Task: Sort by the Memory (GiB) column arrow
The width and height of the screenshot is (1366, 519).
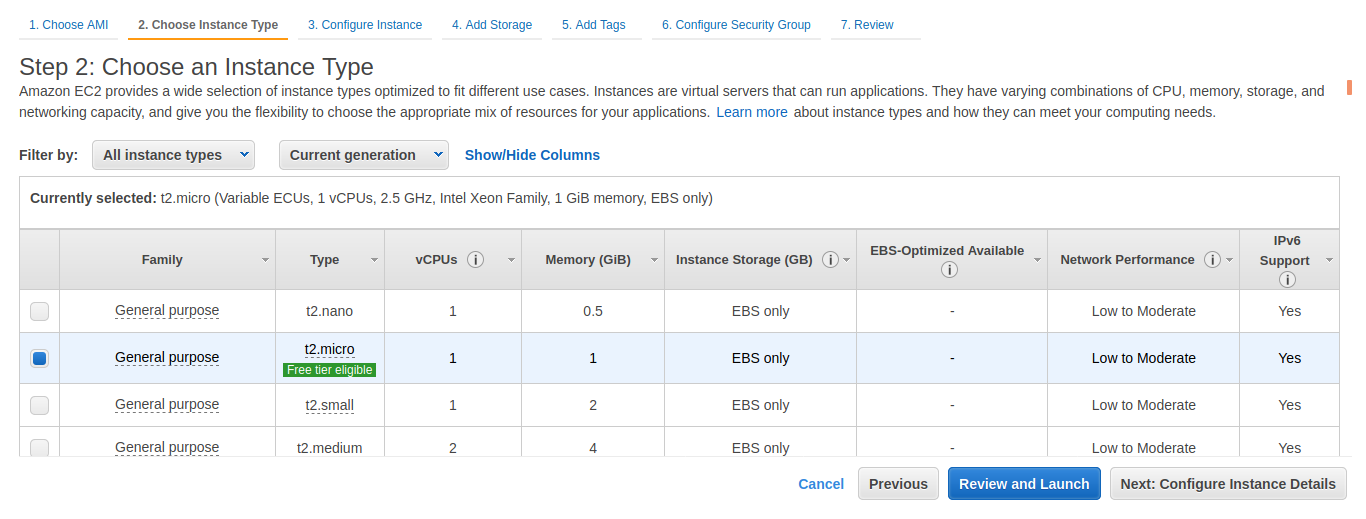Action: (654, 260)
